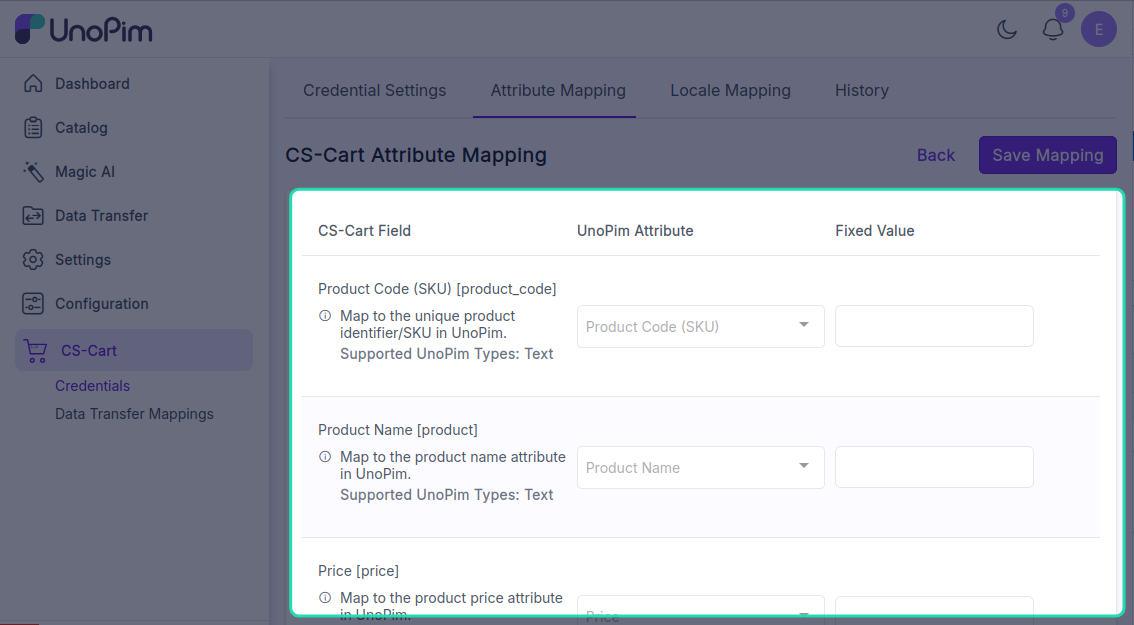Click the Settings gear icon
Viewport: 1134px width, 625px height.
pos(33,260)
